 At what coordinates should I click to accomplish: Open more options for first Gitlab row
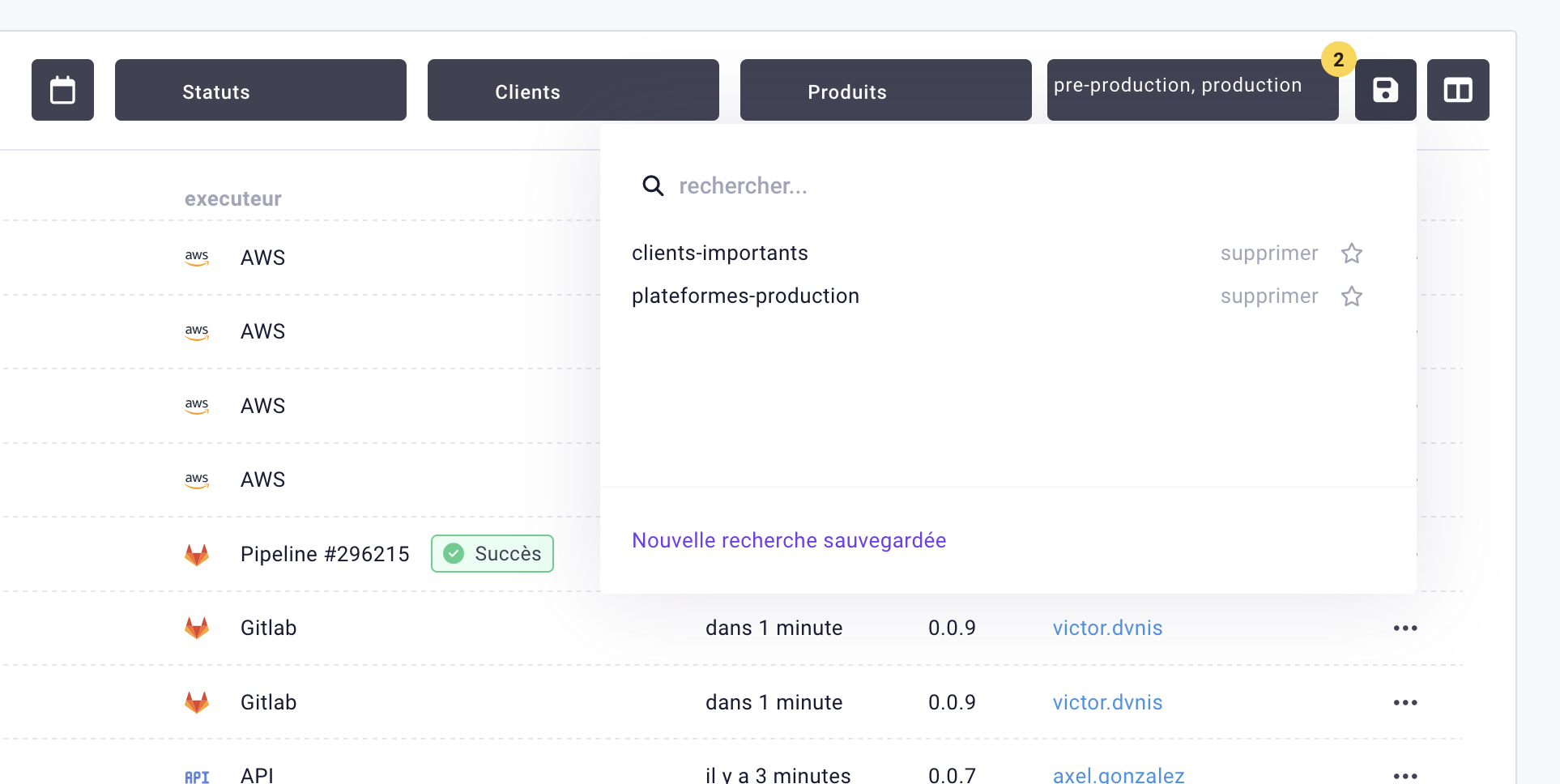1405,628
